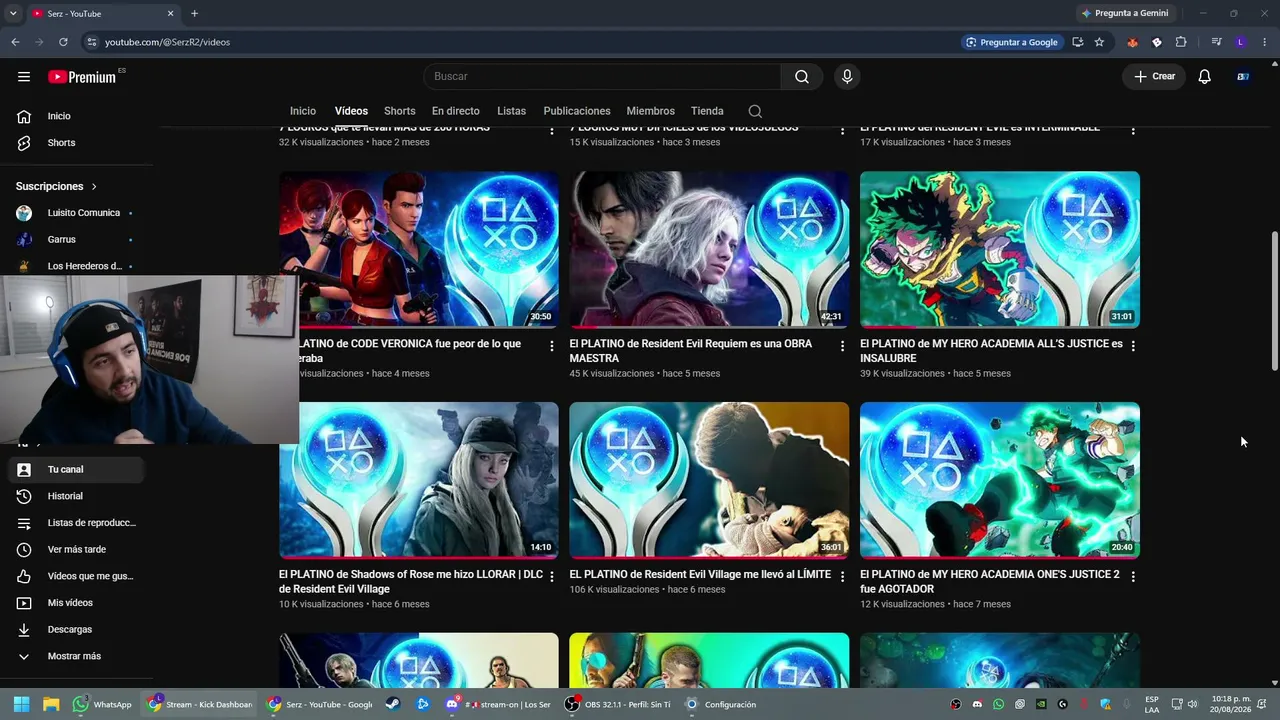The width and height of the screenshot is (1280, 720).
Task: Play the Resident Evil Village thumbnail
Action: (709, 480)
